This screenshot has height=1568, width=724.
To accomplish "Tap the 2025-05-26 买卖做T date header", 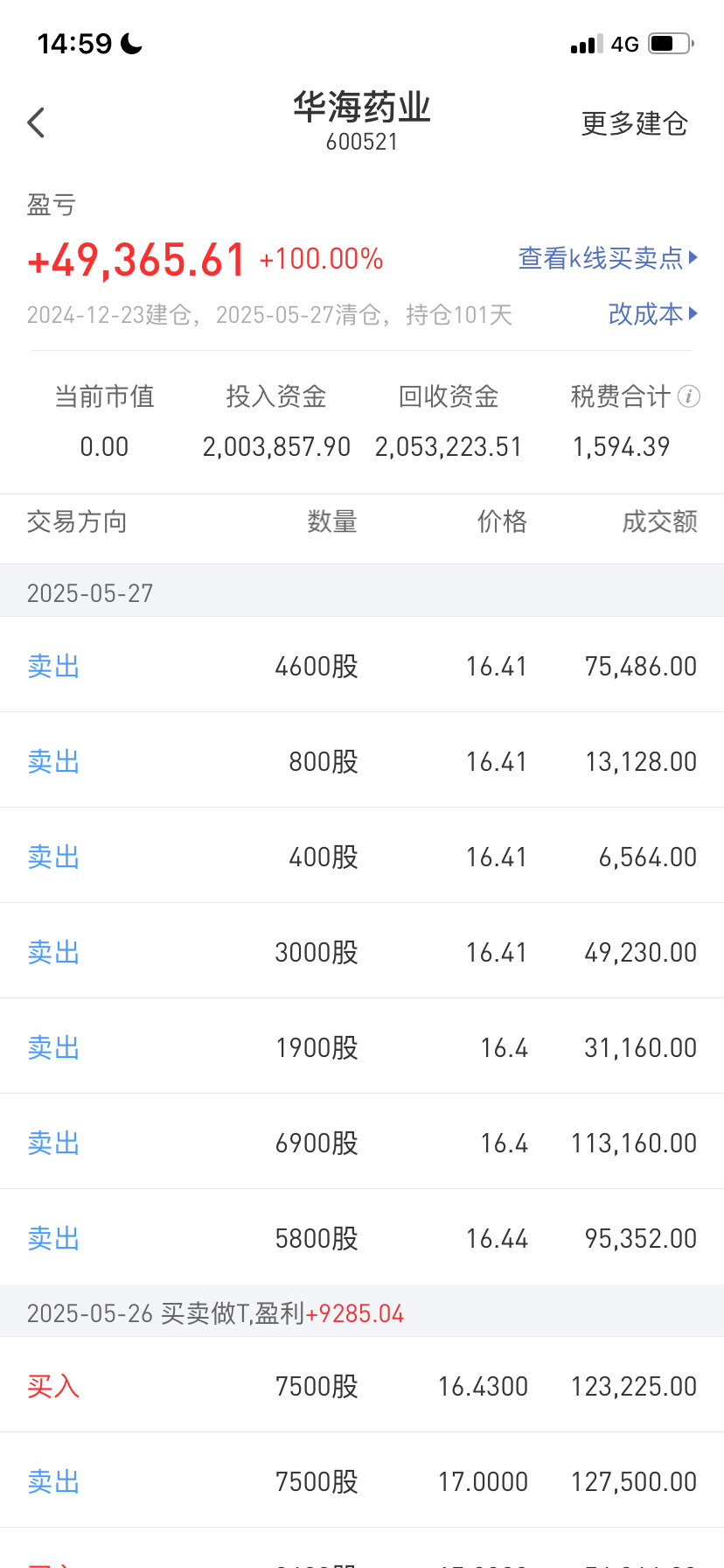I will click(x=362, y=1312).
